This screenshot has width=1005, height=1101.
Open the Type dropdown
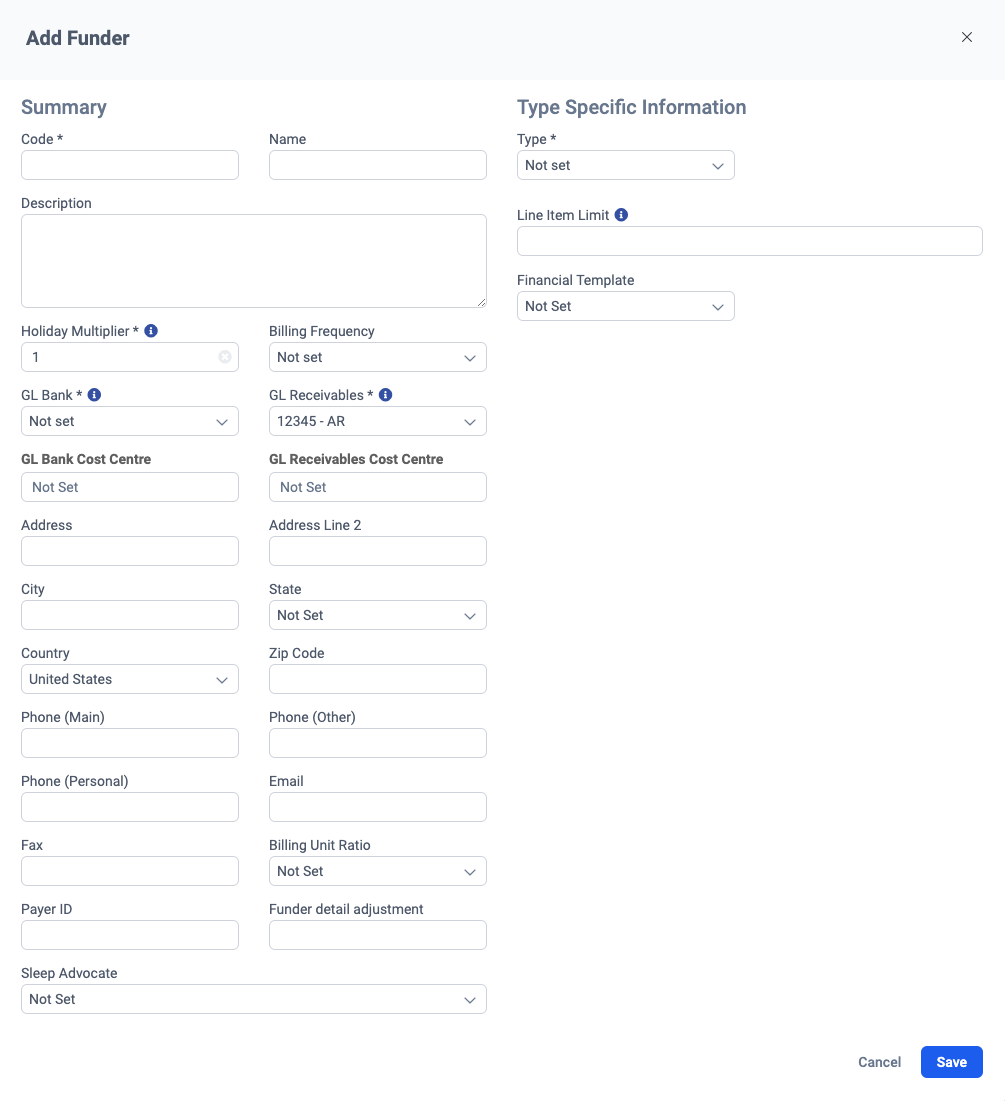[625, 165]
